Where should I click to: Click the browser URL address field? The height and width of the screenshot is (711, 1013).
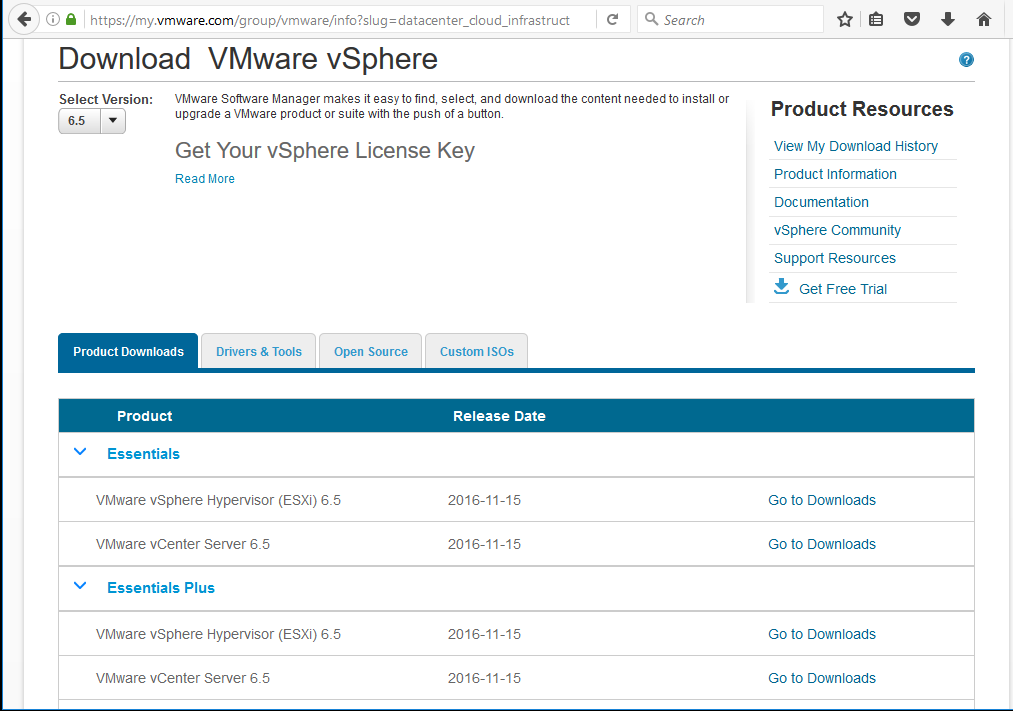click(329, 19)
